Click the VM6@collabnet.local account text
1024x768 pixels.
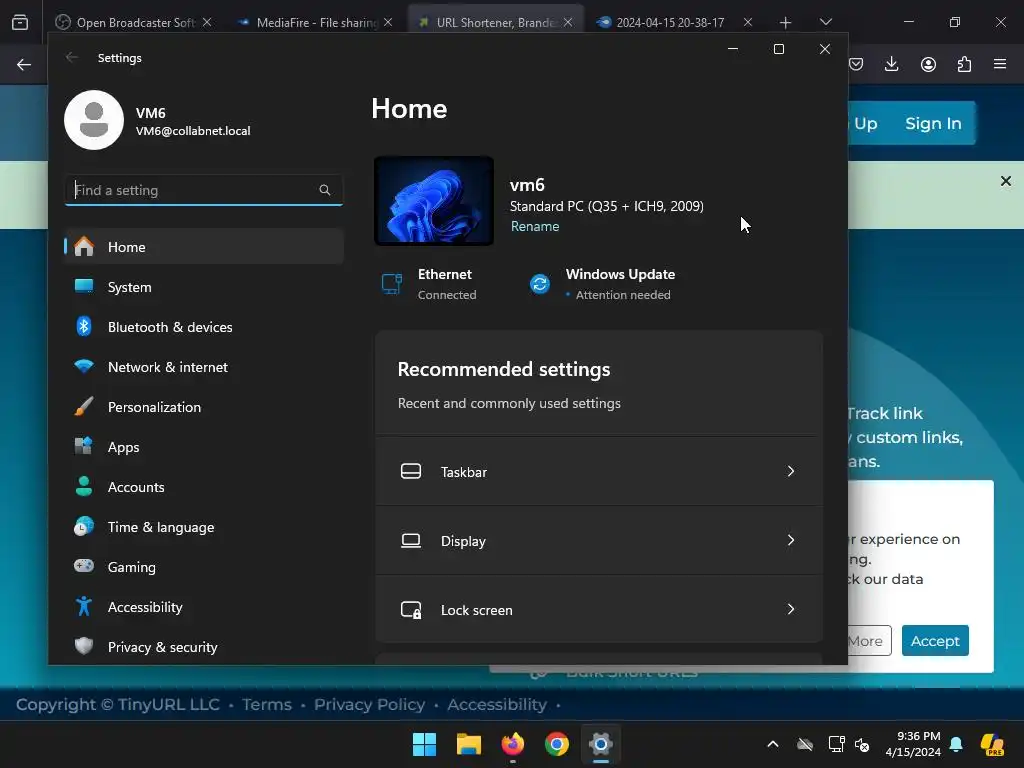coord(193,131)
